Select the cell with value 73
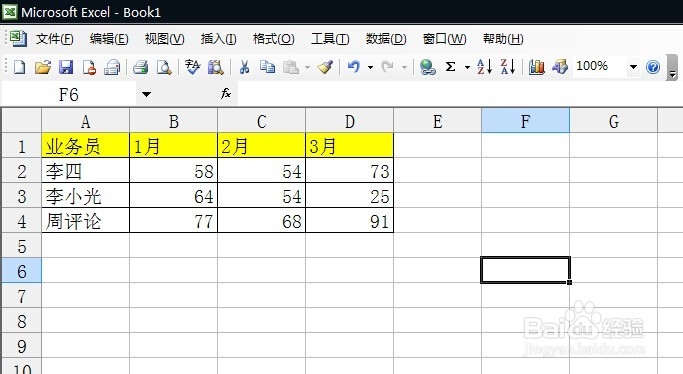 pos(349,171)
